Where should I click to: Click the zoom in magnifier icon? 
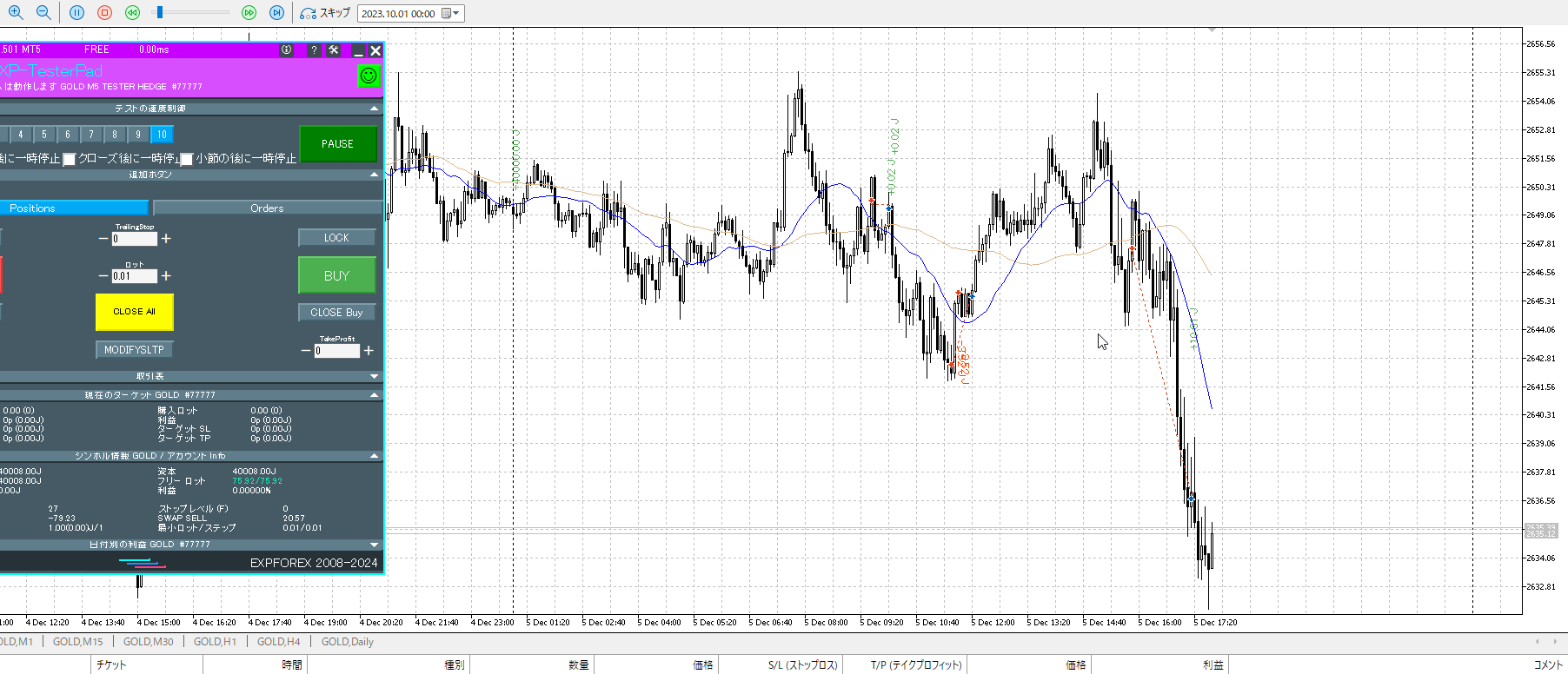(16, 13)
